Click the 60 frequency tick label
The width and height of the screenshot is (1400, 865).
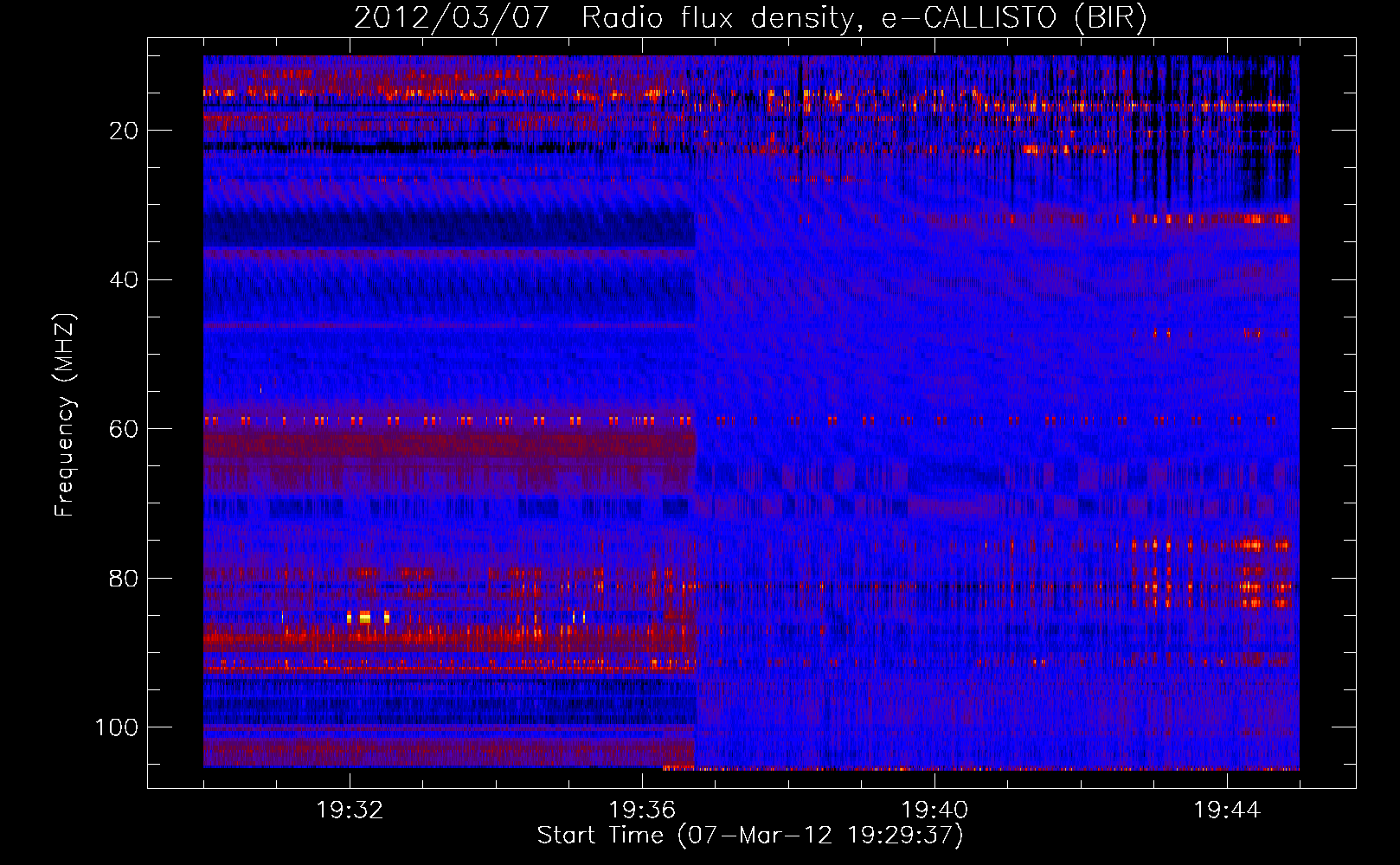point(124,429)
